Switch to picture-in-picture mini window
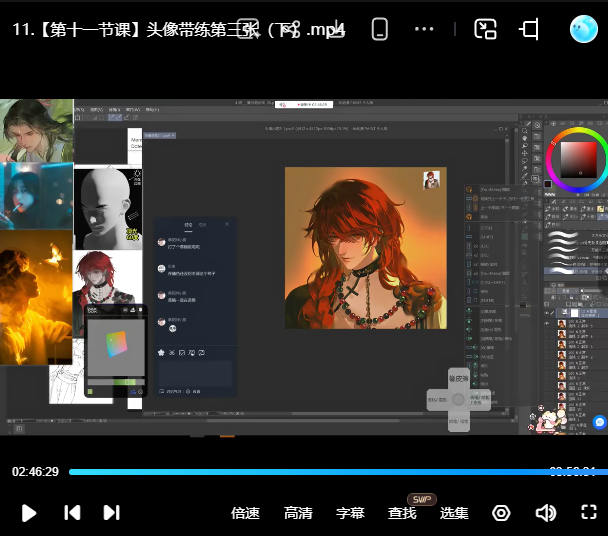 [485, 29]
